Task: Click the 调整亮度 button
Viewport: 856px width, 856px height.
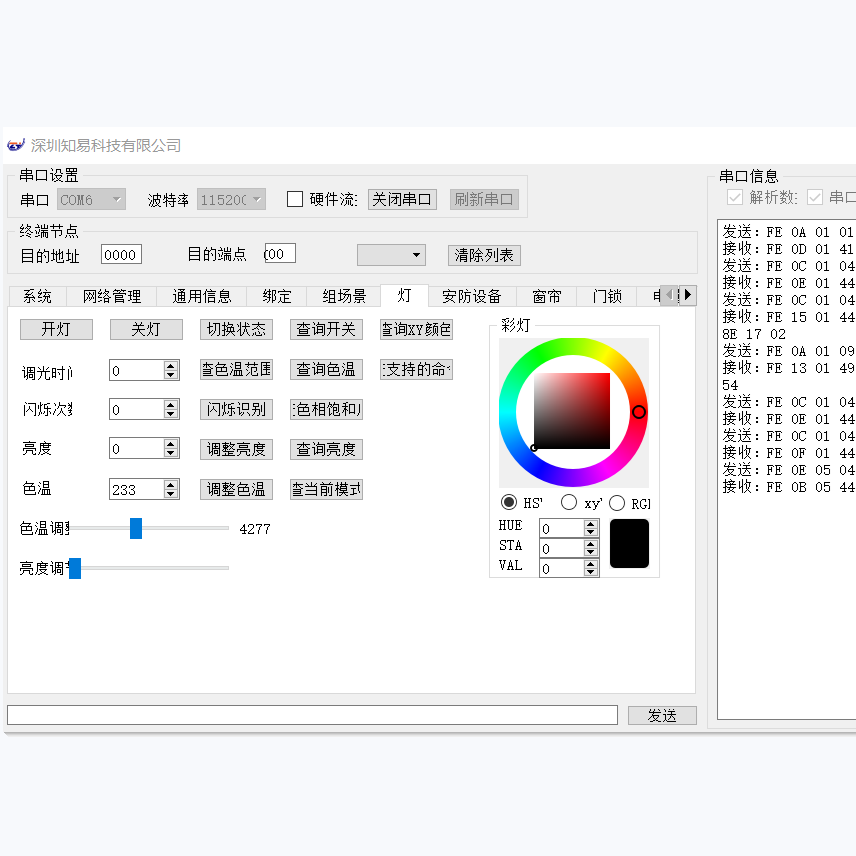Action: click(236, 449)
